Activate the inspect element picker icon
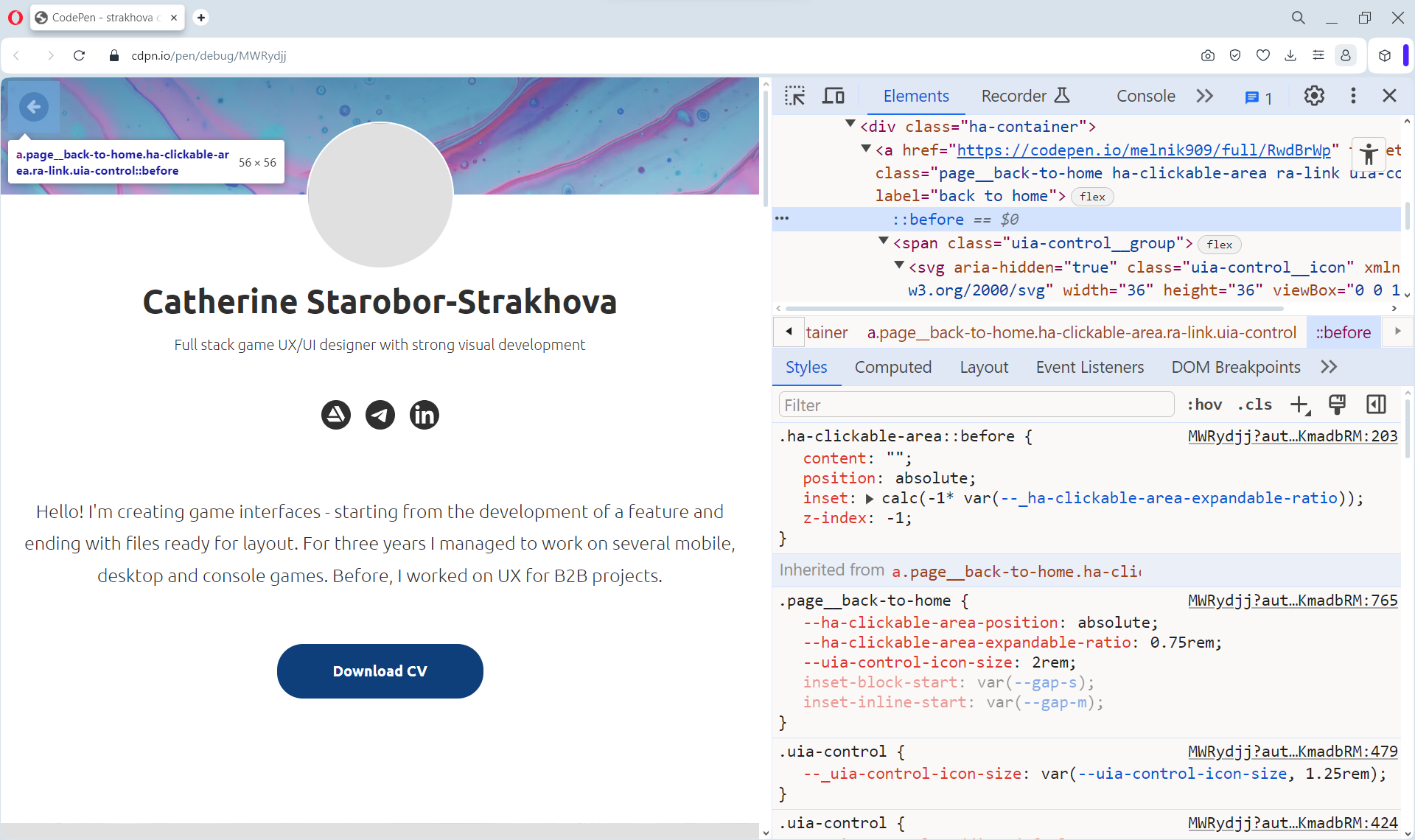Viewport: 1415px width, 840px height. point(794,96)
